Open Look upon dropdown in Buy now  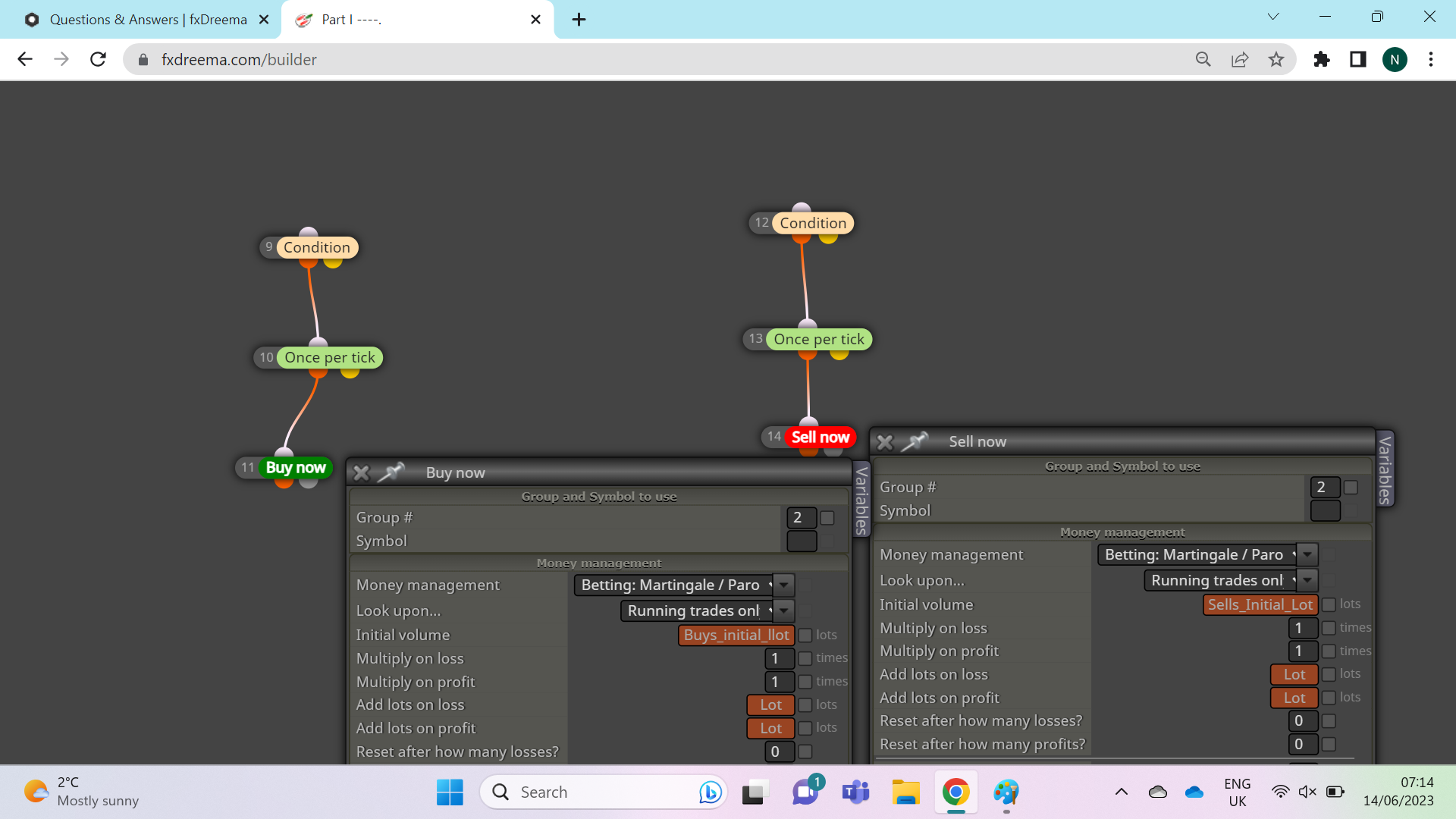click(707, 611)
